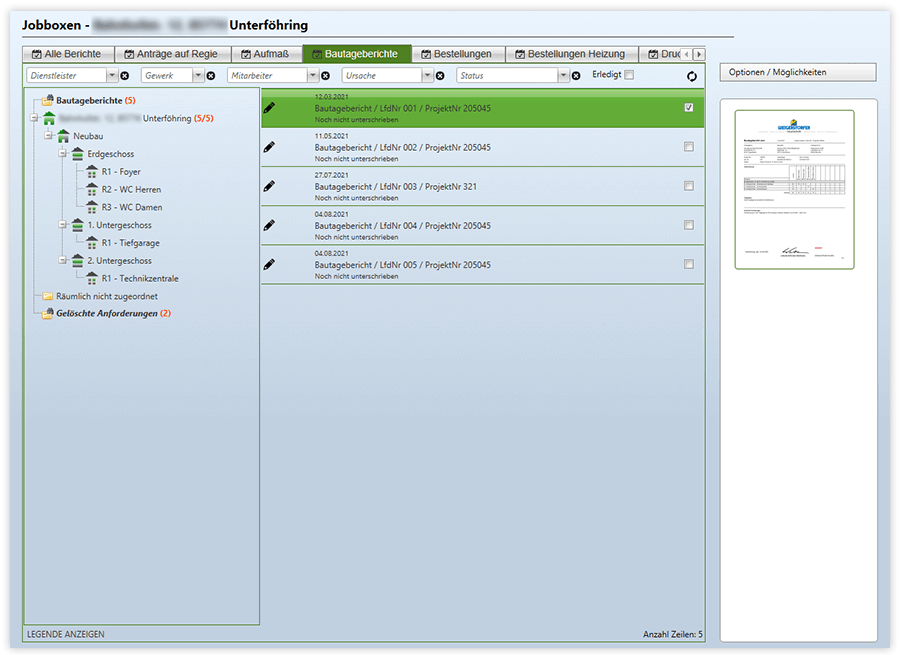Click the pencil icon next to report LfdNr 002
Viewport: 900px width, 655px height.
tap(267, 147)
